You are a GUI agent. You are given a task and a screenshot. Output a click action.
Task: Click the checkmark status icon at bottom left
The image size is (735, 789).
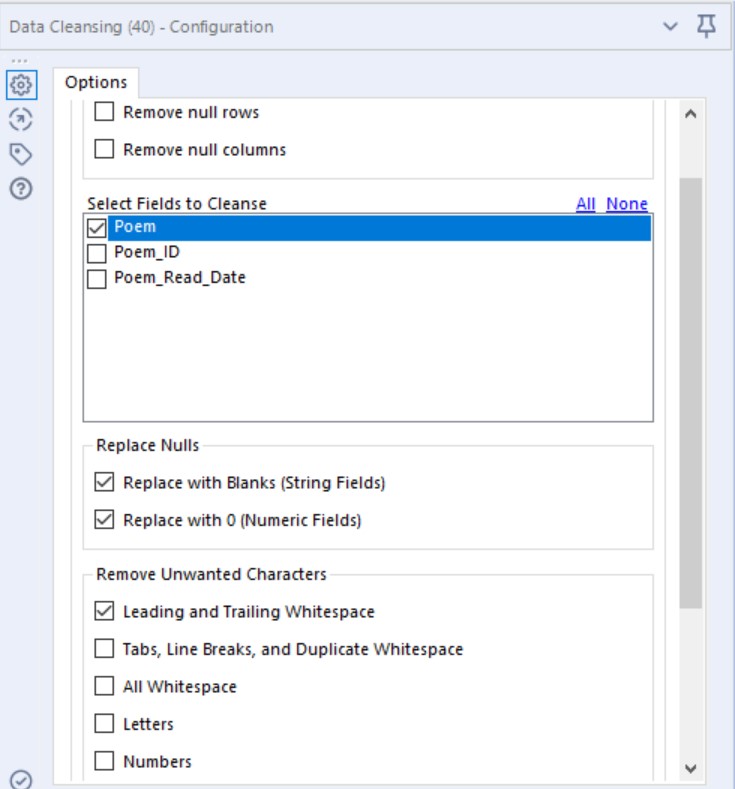(21, 779)
